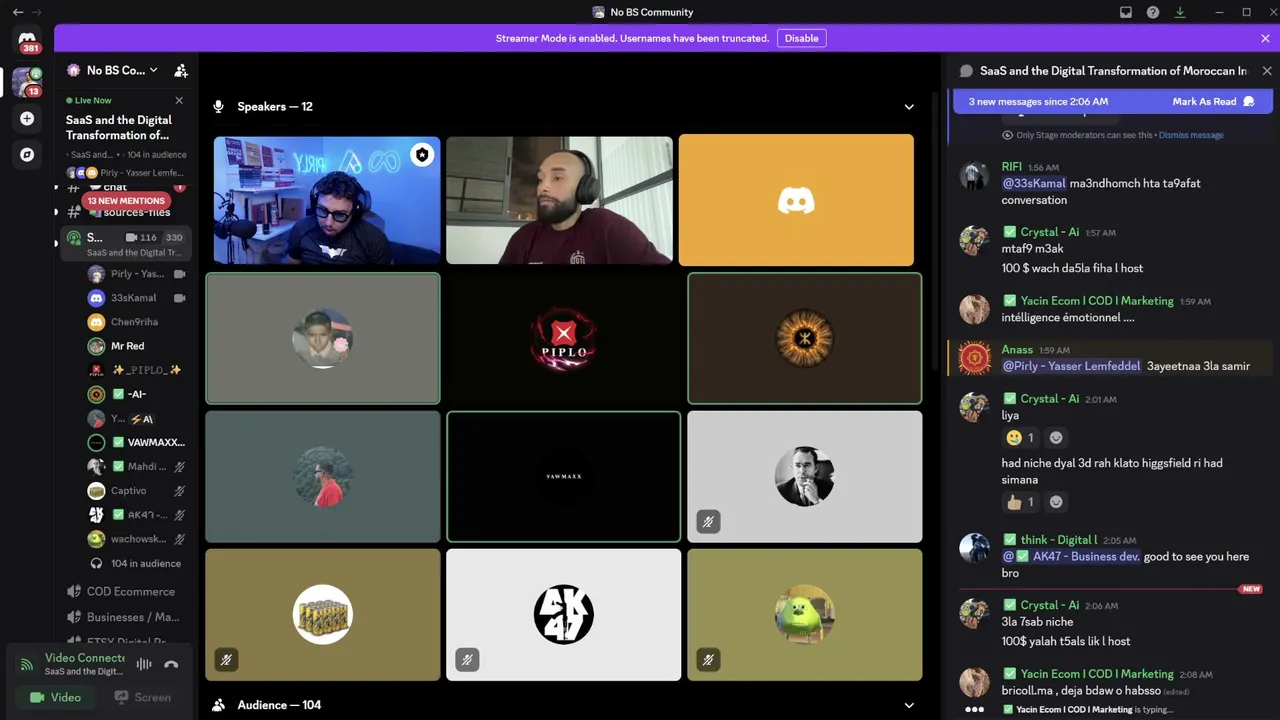Click RIFI's avatar in the chat
Screen dimensions: 1280x720
click(974, 176)
